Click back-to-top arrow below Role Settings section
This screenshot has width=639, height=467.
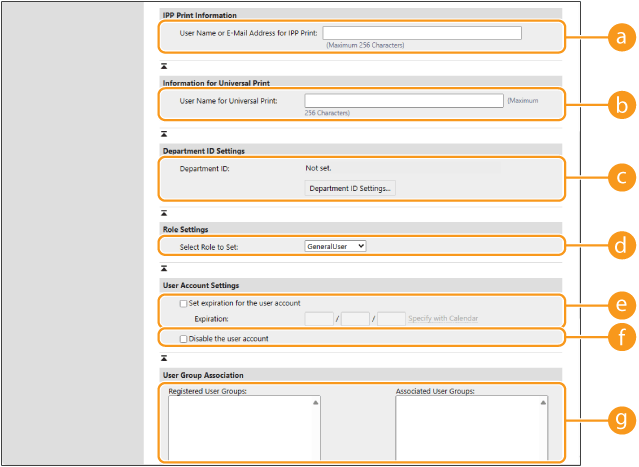coord(165,268)
